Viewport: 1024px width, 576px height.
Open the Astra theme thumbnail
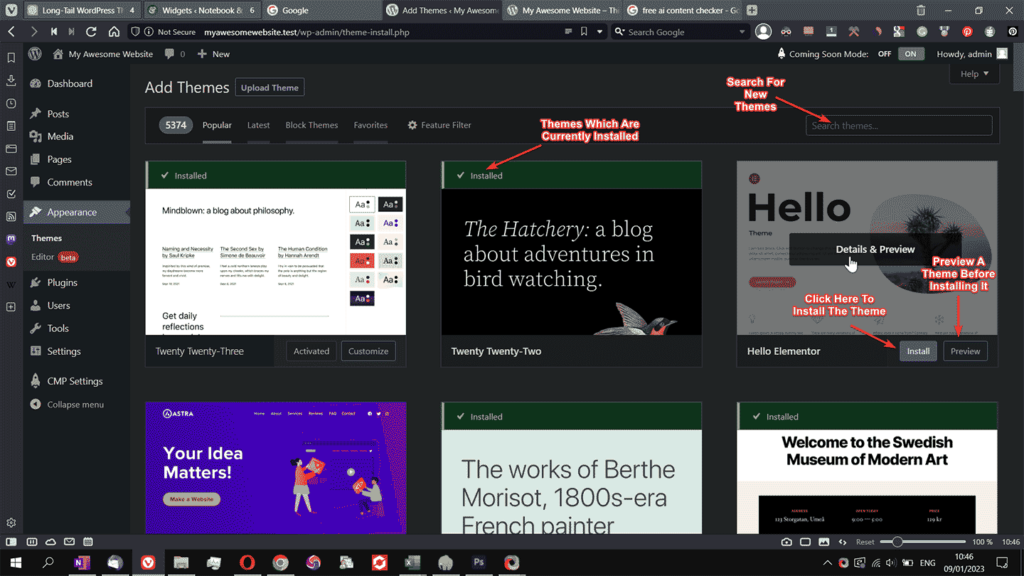tap(276, 468)
